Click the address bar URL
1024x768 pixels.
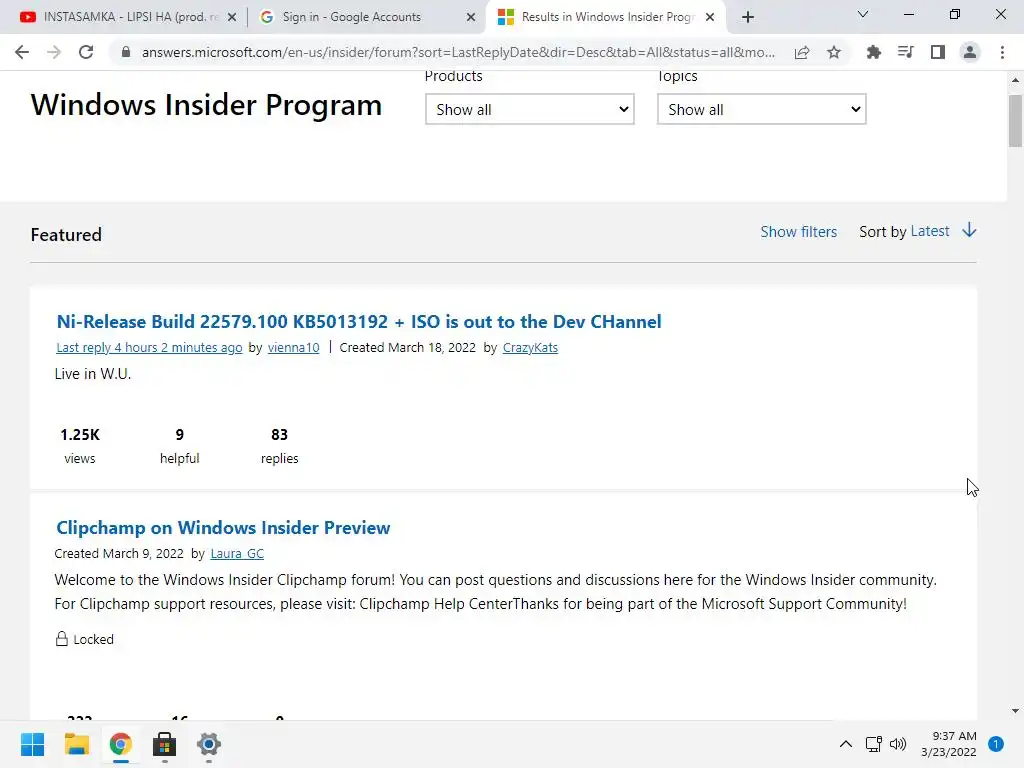pyautogui.click(x=458, y=52)
